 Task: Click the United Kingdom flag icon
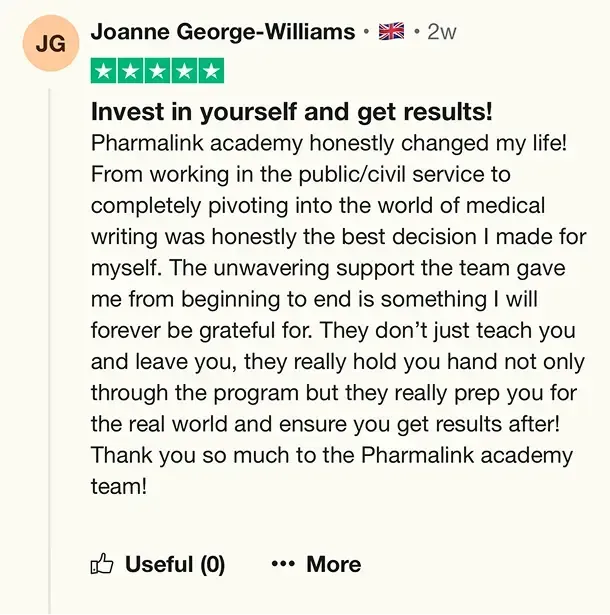click(x=391, y=32)
